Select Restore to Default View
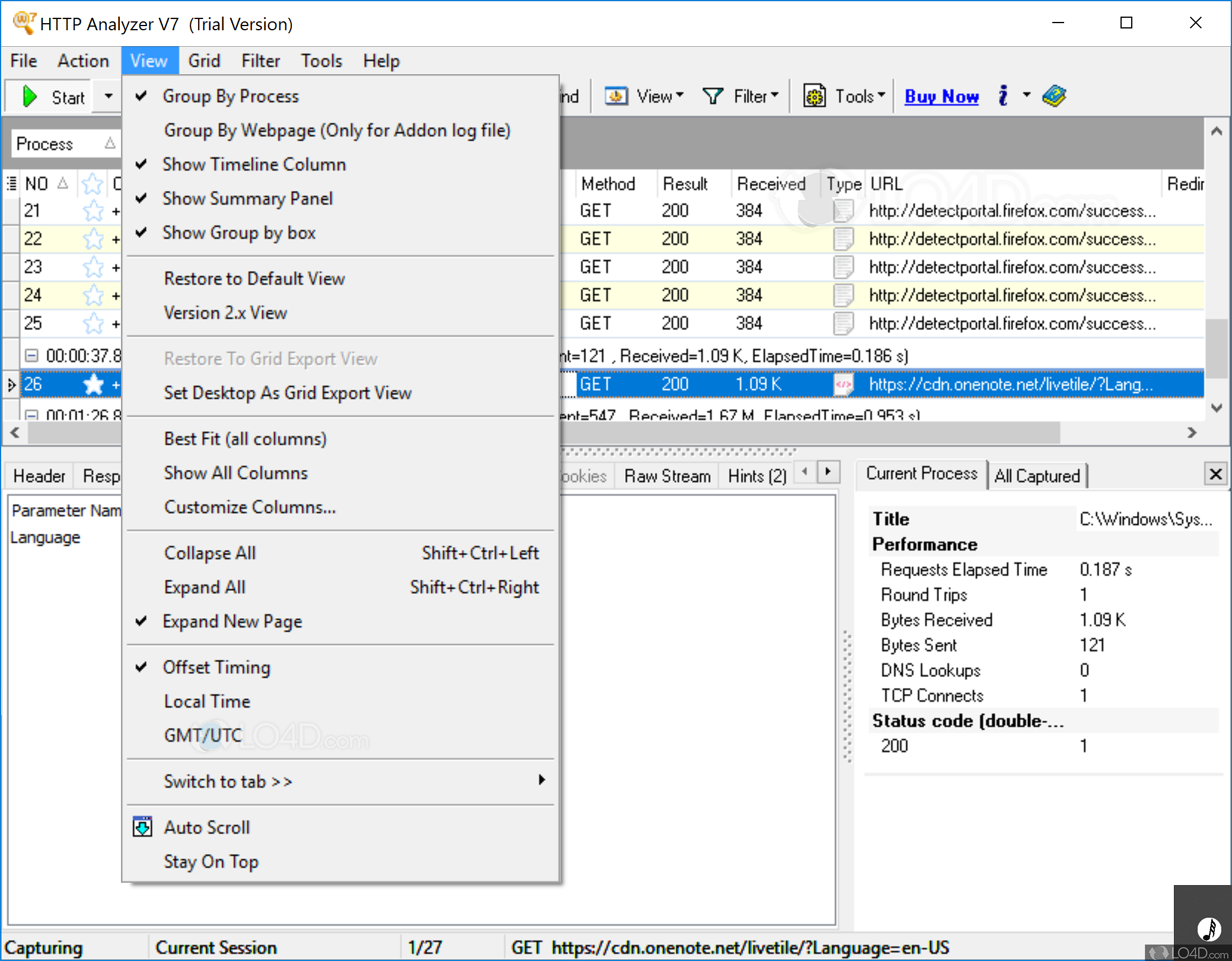The image size is (1232, 961). (x=254, y=278)
